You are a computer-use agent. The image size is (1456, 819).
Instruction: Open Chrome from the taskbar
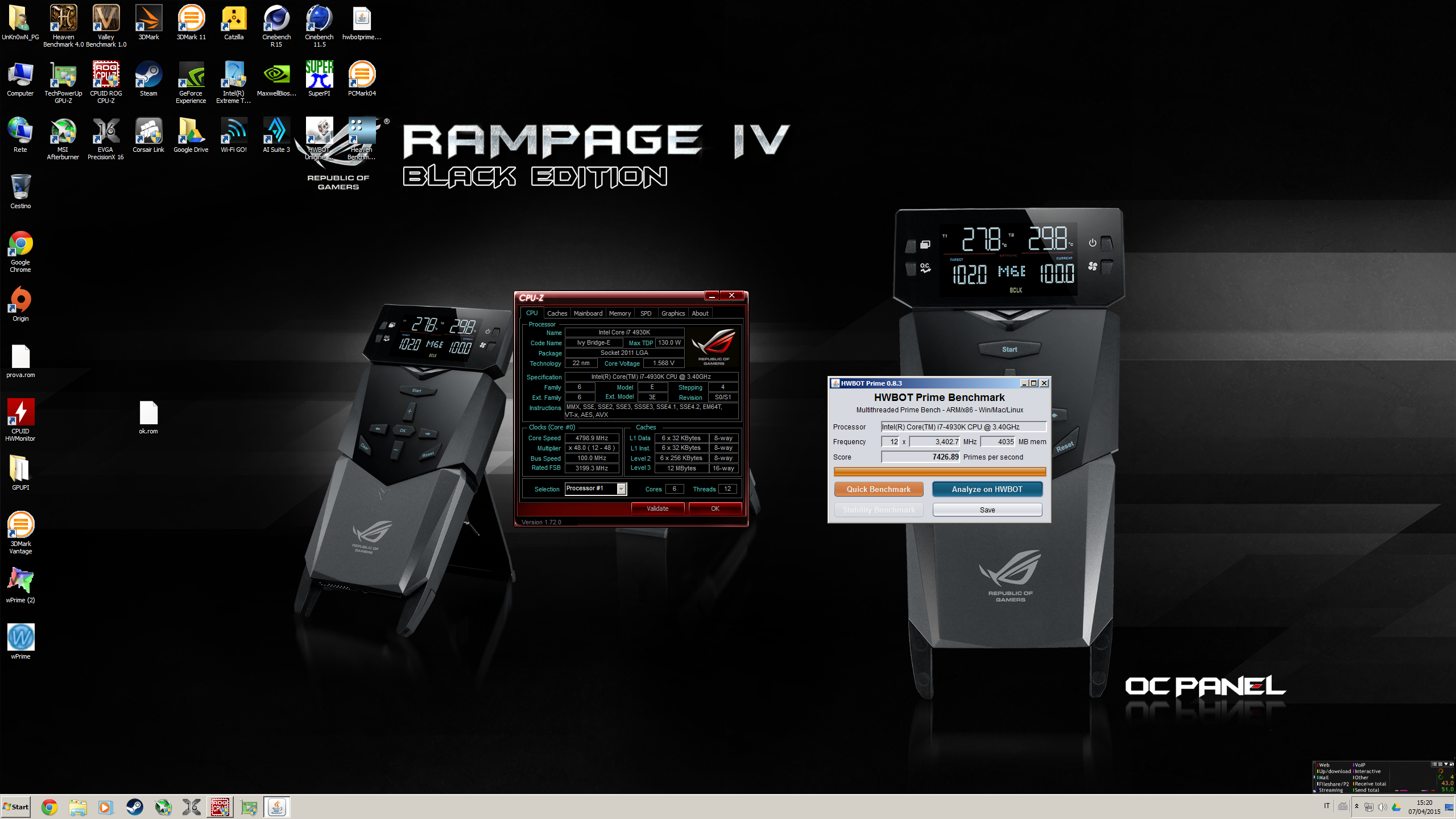[x=49, y=807]
